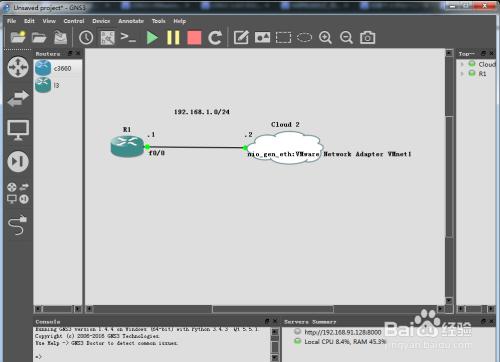
Task: Open the File menu
Action: 11,21
